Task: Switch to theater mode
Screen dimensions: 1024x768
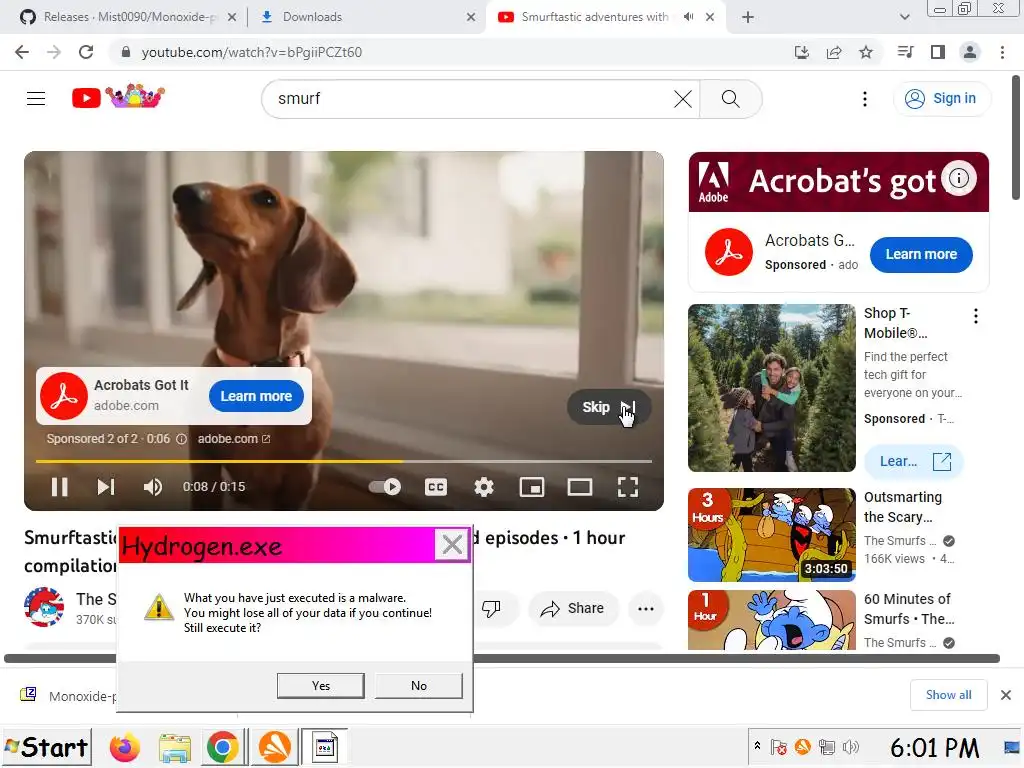Action: tap(580, 487)
